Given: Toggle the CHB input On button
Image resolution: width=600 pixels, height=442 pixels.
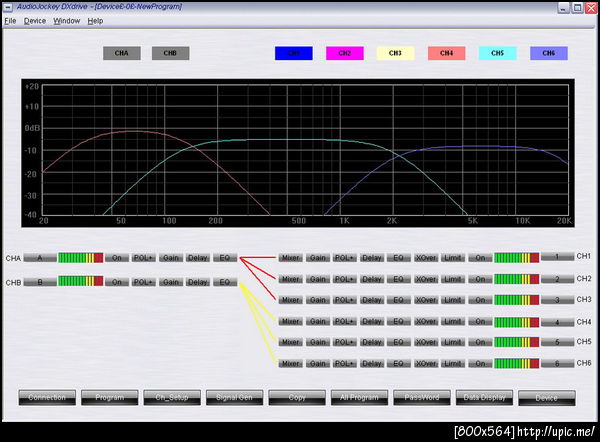Looking at the screenshot, I should point(117,282).
